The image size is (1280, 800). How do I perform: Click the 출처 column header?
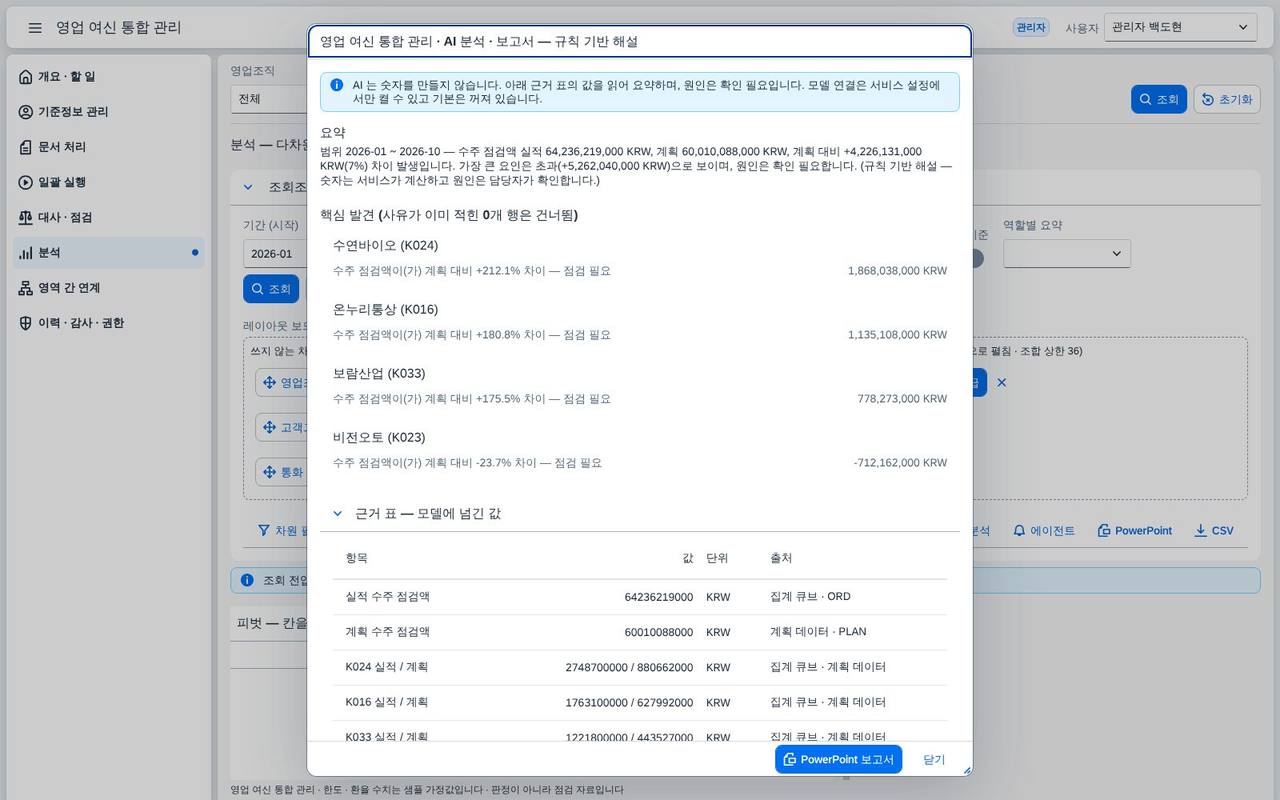tap(781, 558)
